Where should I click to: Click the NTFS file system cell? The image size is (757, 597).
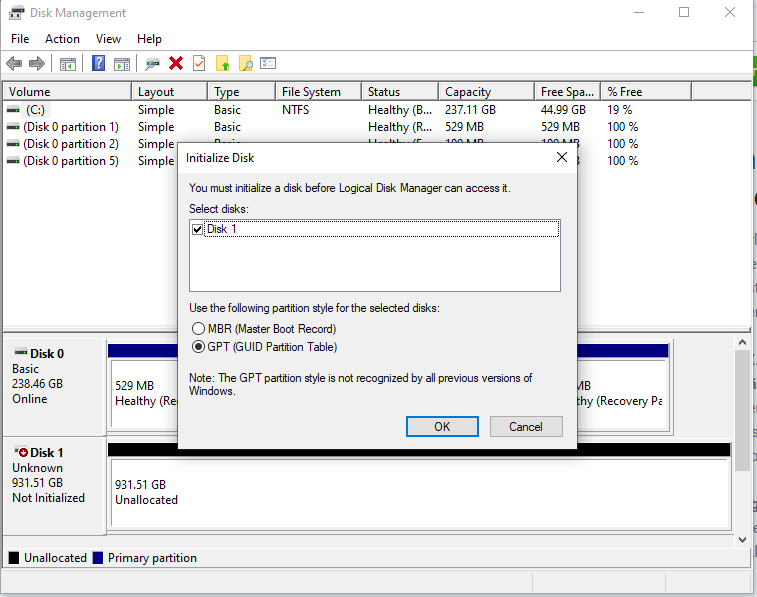295,110
